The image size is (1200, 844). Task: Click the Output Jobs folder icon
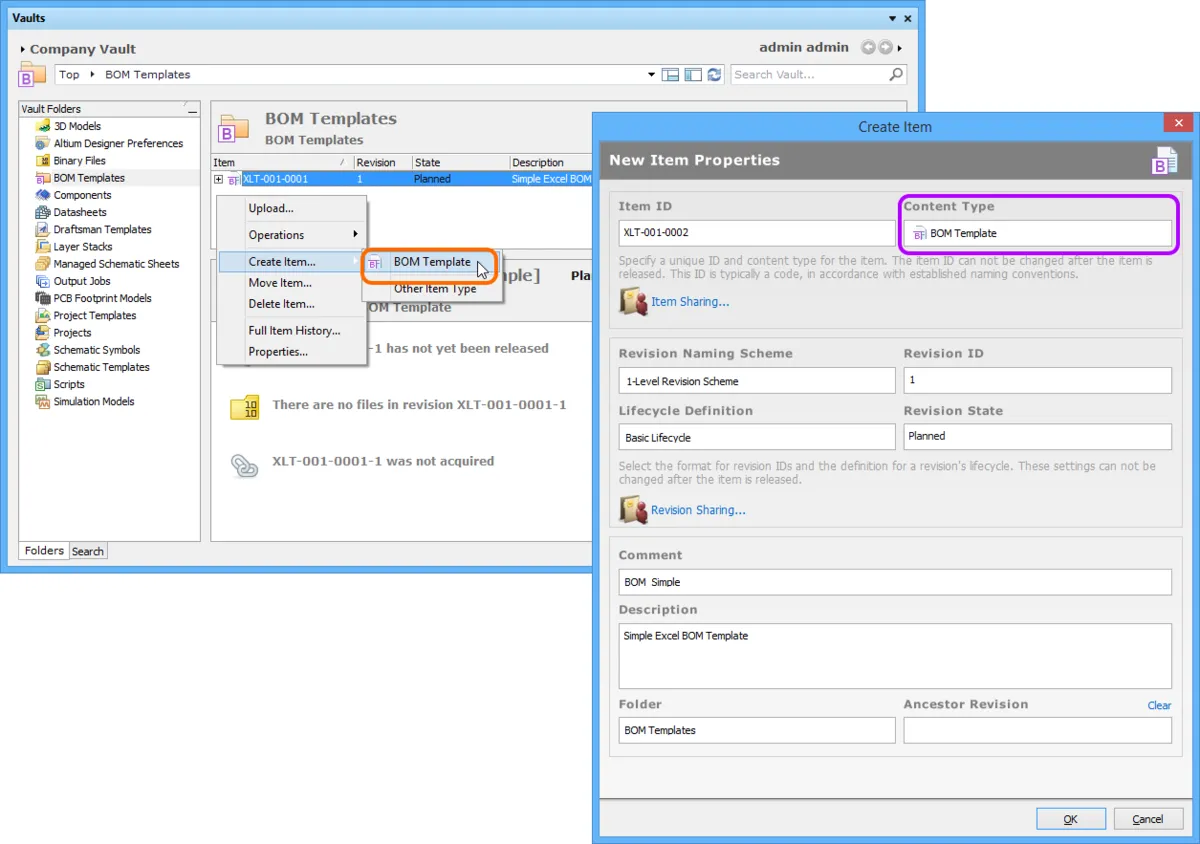pos(43,281)
